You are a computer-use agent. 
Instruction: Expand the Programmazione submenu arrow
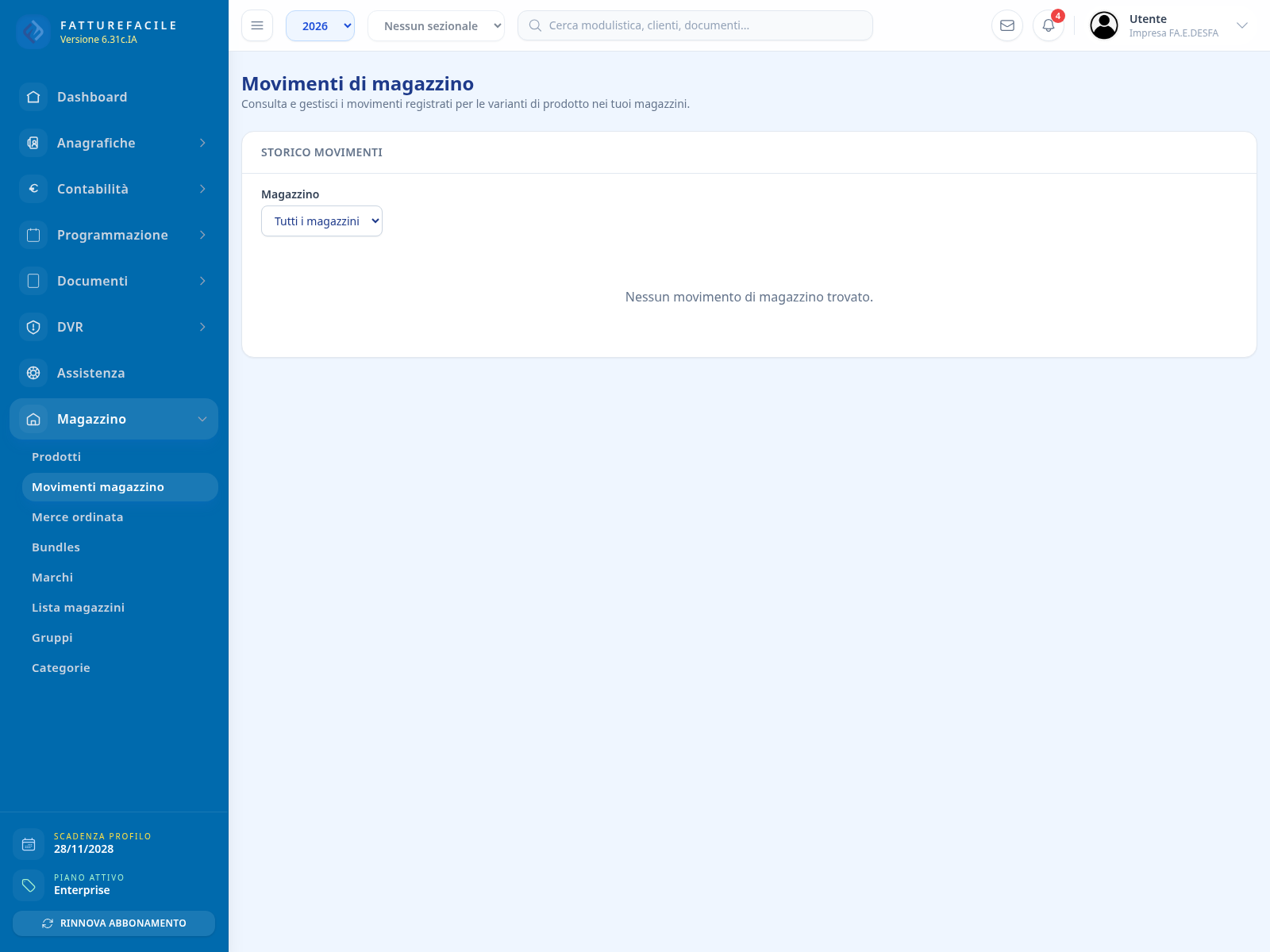click(x=202, y=235)
